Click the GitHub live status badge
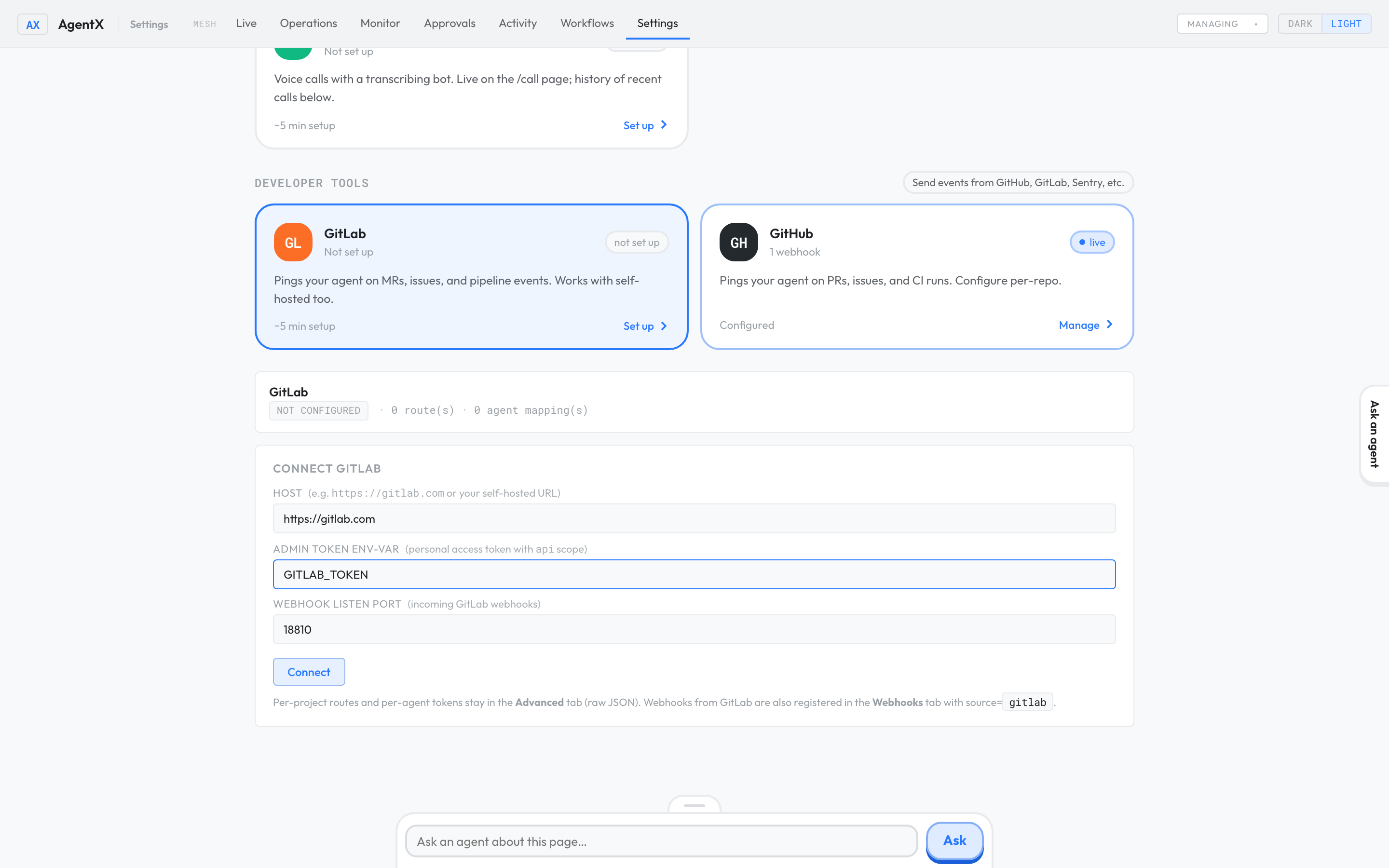The image size is (1389, 868). 1092,242
